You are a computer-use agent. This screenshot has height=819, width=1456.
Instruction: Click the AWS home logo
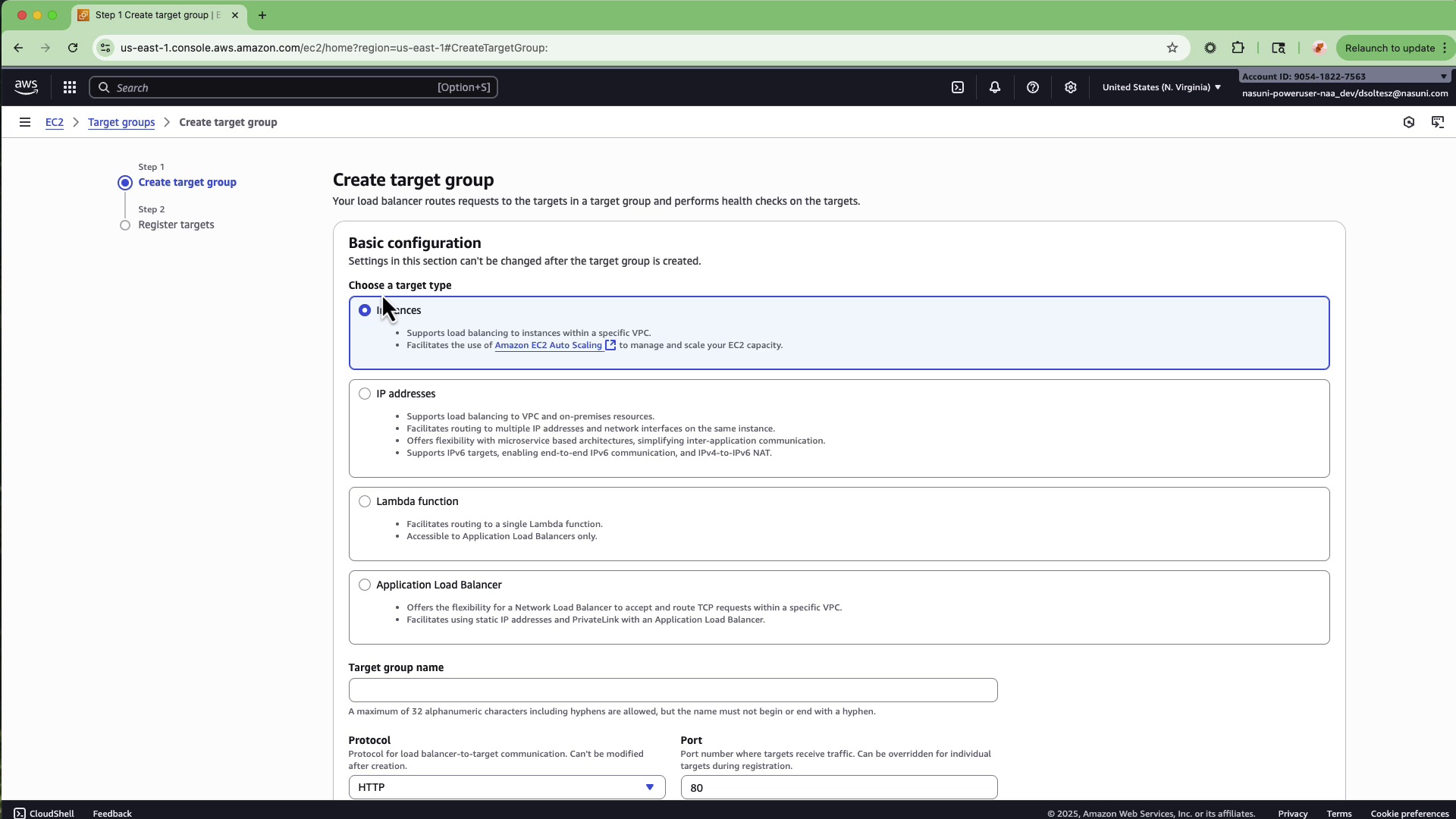[26, 86]
